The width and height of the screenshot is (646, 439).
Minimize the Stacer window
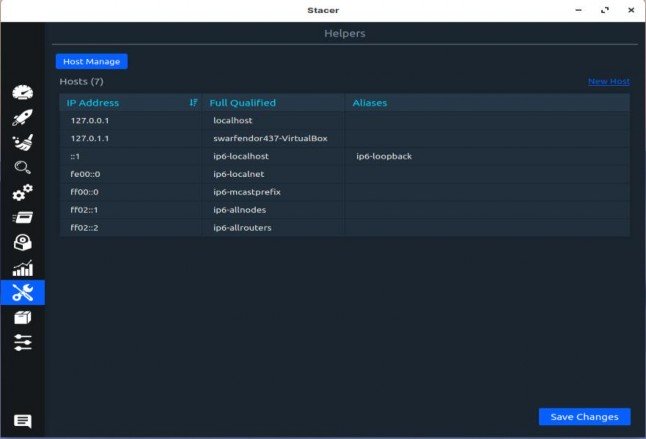(578, 10)
